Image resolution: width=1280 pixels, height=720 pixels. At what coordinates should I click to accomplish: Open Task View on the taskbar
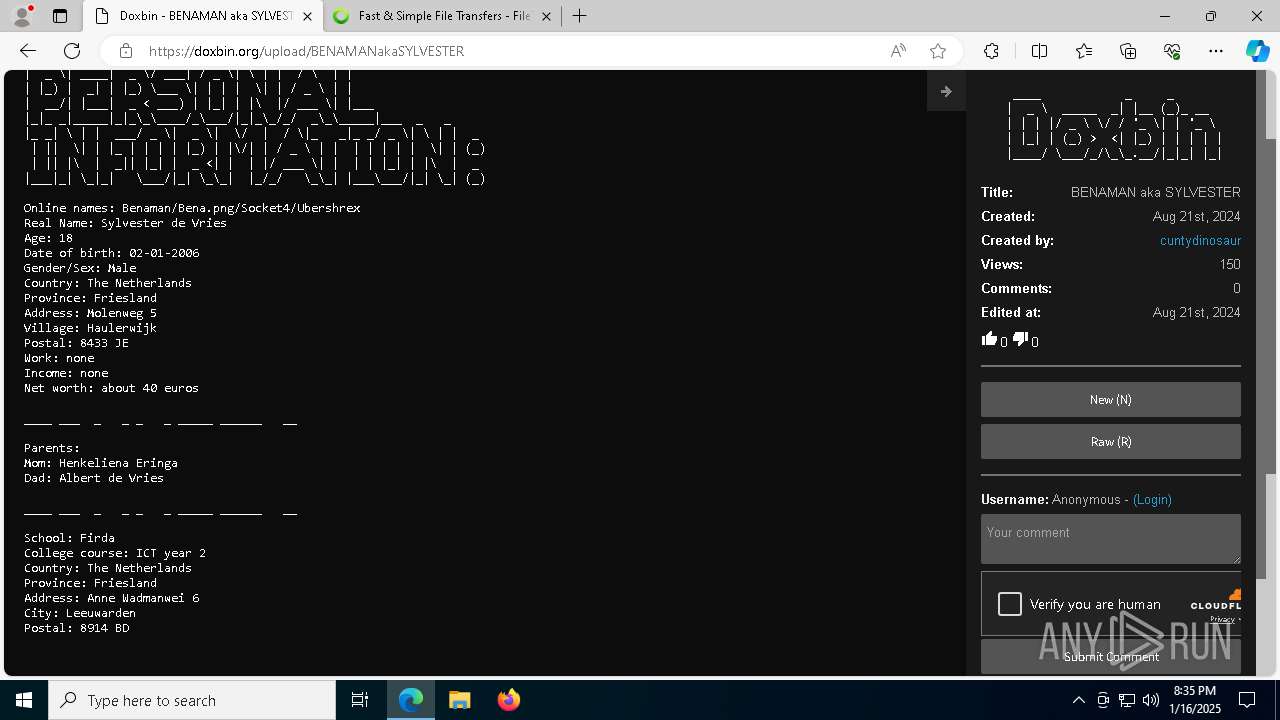click(x=360, y=700)
